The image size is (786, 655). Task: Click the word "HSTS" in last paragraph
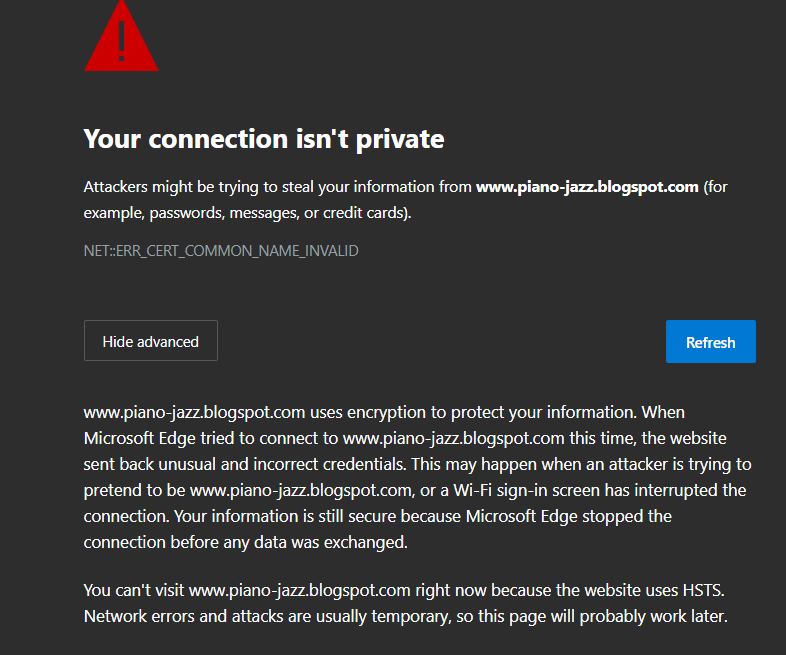click(707, 590)
